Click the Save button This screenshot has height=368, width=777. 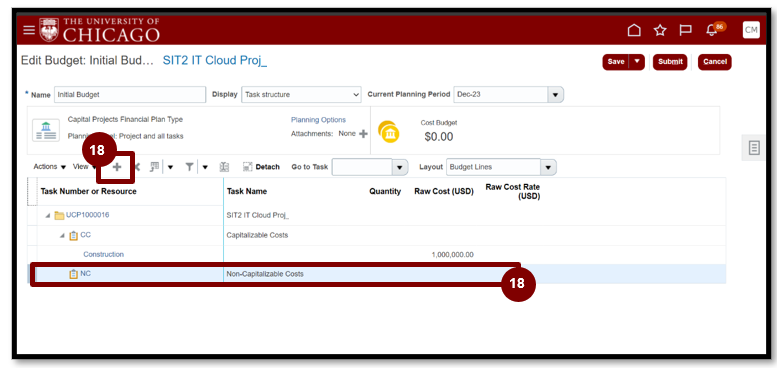point(616,62)
